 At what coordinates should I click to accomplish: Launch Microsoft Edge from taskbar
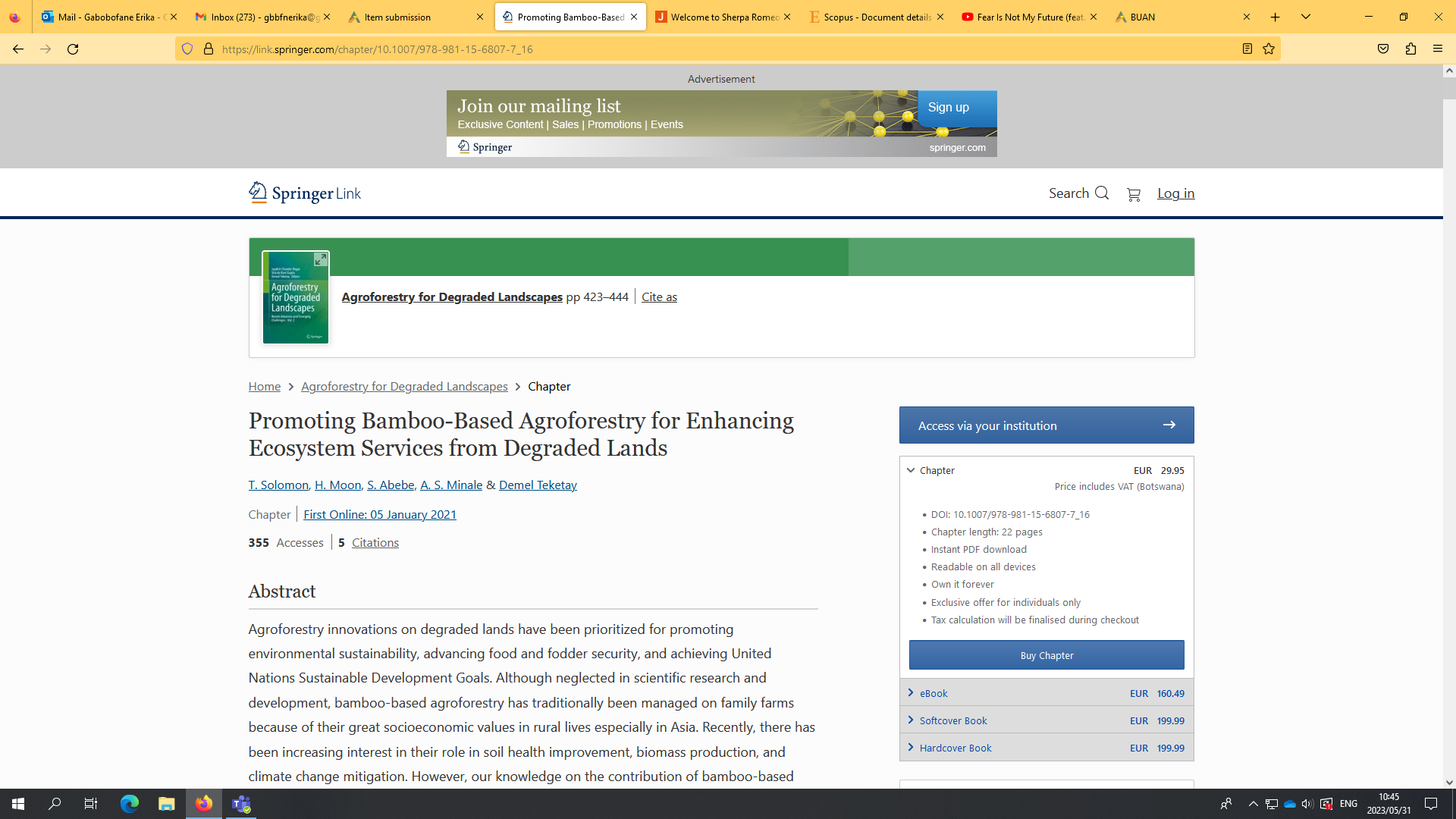pos(130,804)
